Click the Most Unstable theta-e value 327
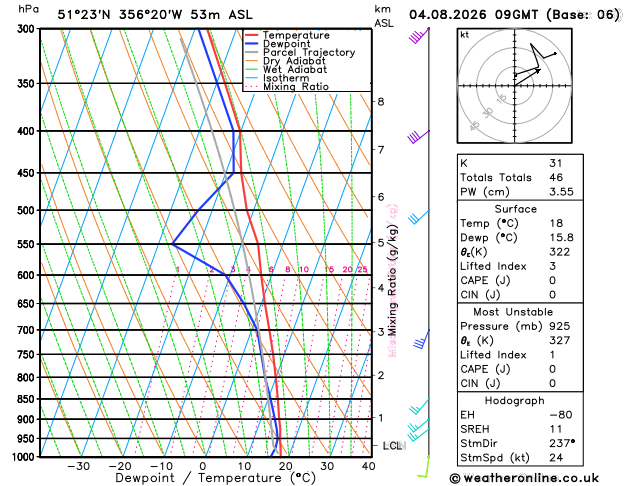Screen dimensions: 629x486 coord(560,340)
